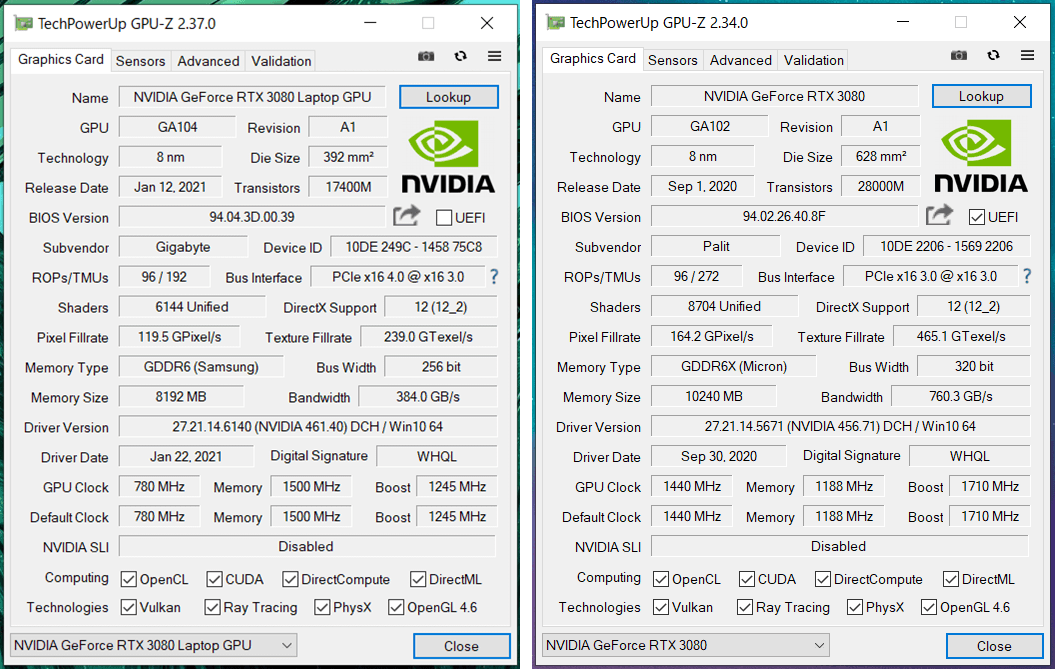The width and height of the screenshot is (1055, 669).
Task: Toggle DirectML checkbox in GPU-Z 2.34.0
Action: (x=951, y=579)
